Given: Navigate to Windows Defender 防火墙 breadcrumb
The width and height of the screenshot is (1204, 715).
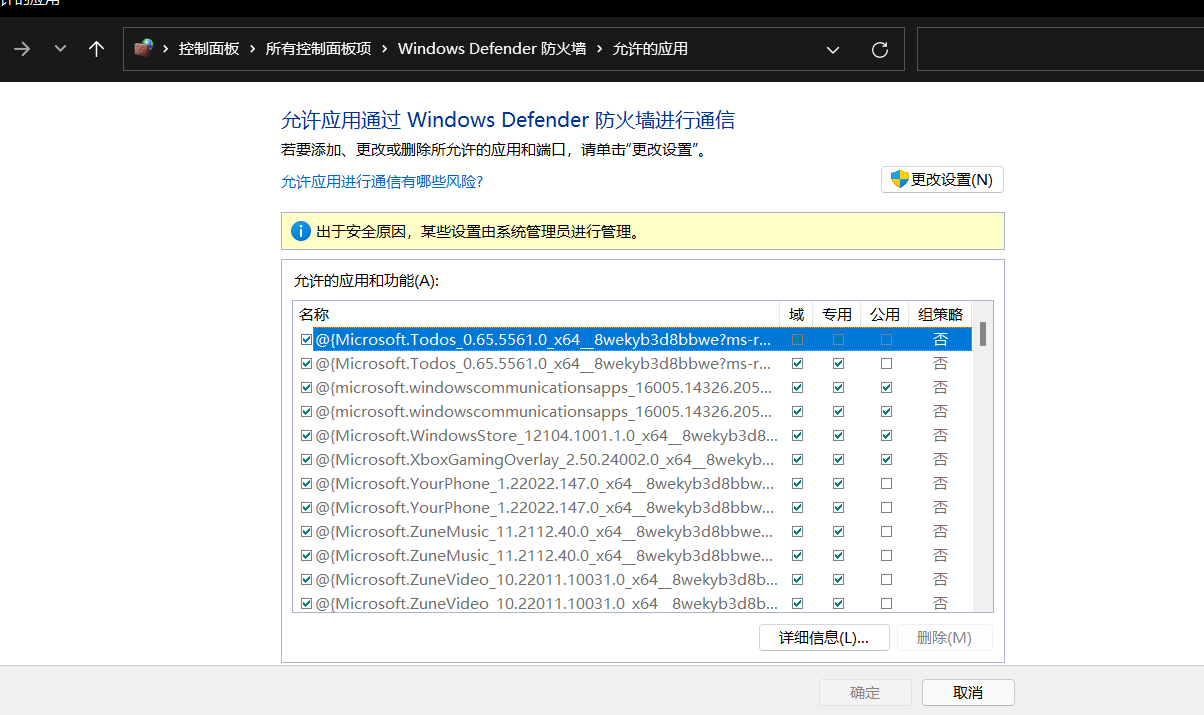Looking at the screenshot, I should pos(492,48).
